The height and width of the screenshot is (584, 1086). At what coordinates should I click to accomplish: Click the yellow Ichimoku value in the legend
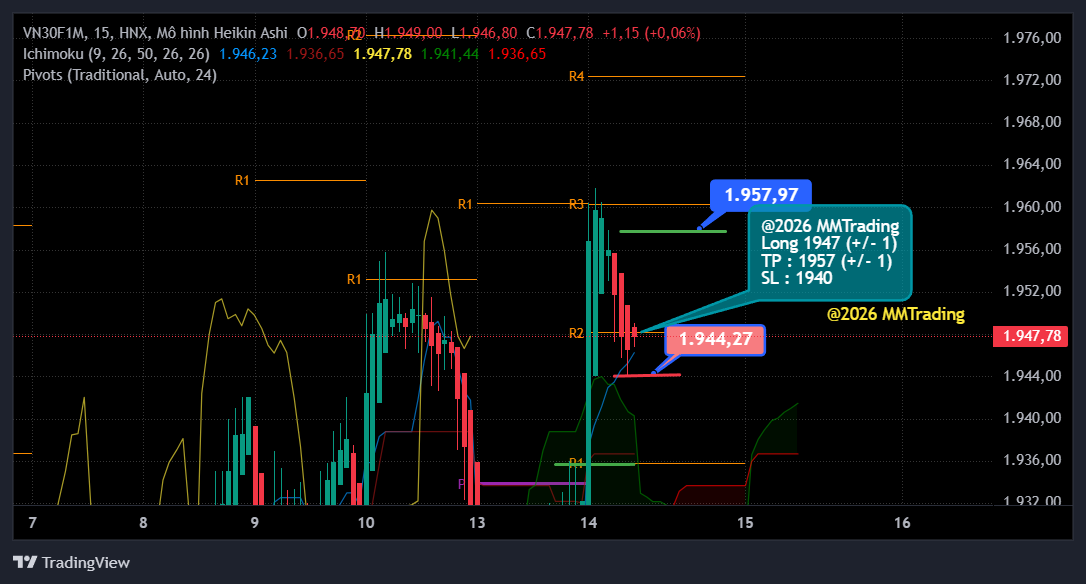click(382, 54)
